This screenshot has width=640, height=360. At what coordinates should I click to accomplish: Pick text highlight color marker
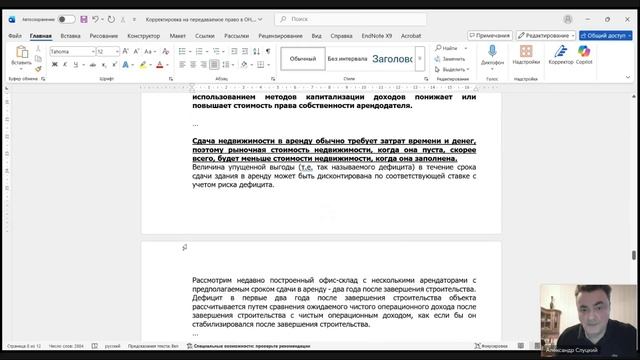coord(143,64)
